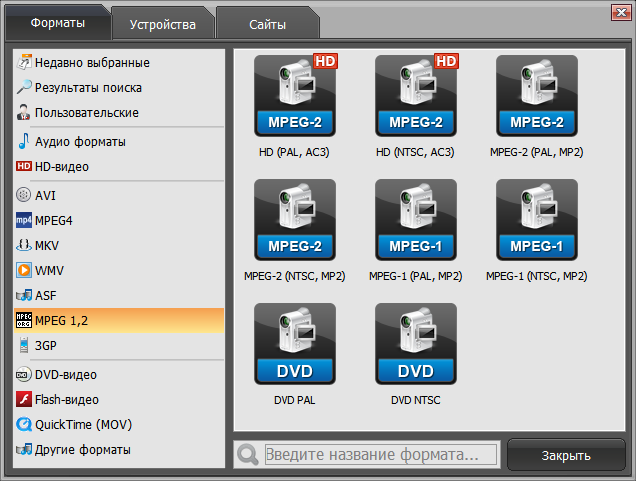Viewport: 636px width, 481px height.
Task: Select the AVI format category
Action: (x=46, y=195)
